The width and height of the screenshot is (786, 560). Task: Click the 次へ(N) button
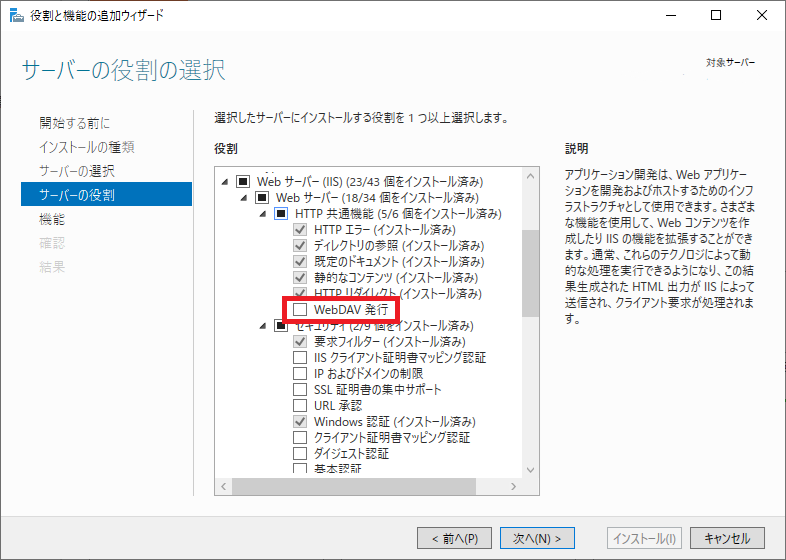537,538
